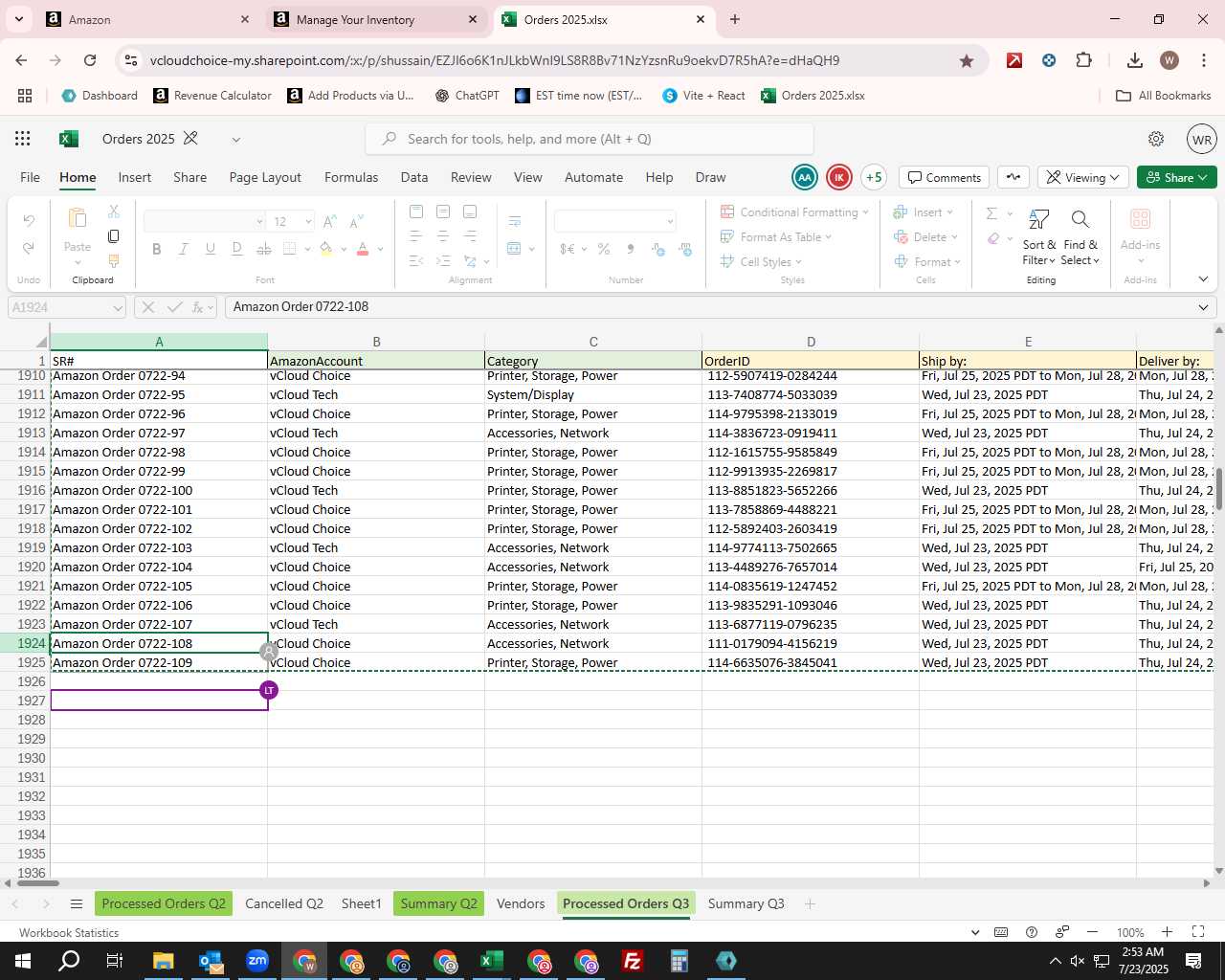Click the Percent Style icon
Viewport: 1225px width, 980px height.
click(x=604, y=249)
